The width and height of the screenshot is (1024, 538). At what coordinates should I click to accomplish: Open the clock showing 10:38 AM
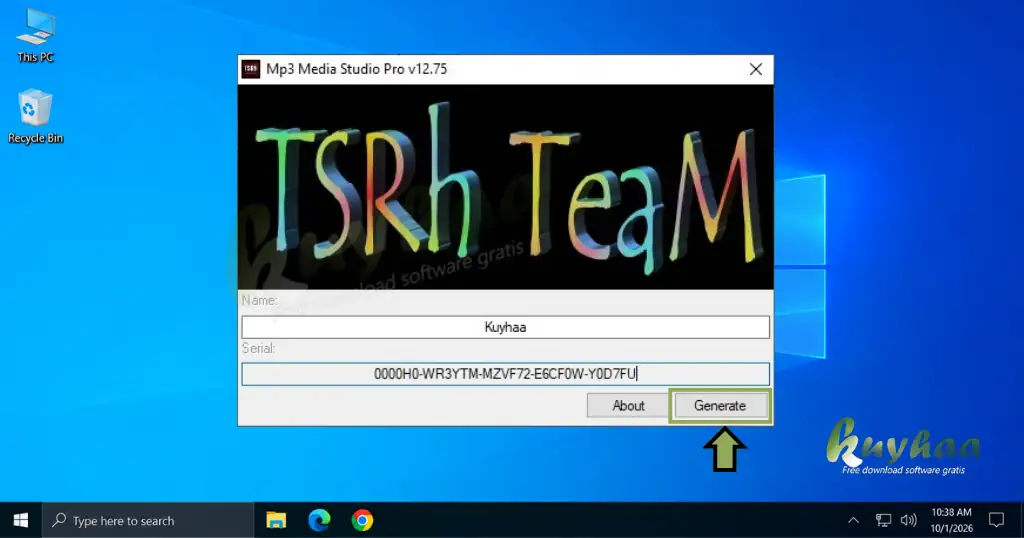click(952, 520)
